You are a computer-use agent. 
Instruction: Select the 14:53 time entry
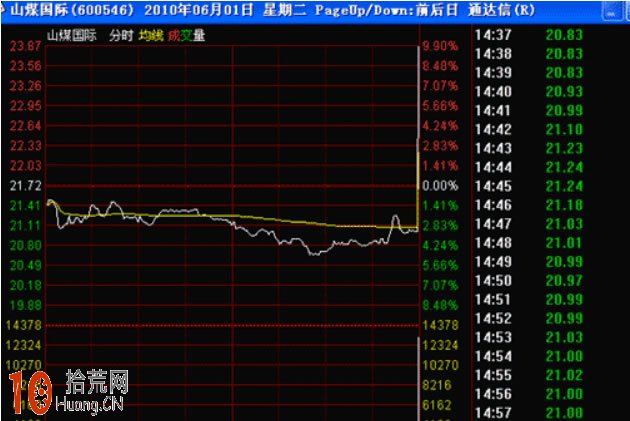493,337
